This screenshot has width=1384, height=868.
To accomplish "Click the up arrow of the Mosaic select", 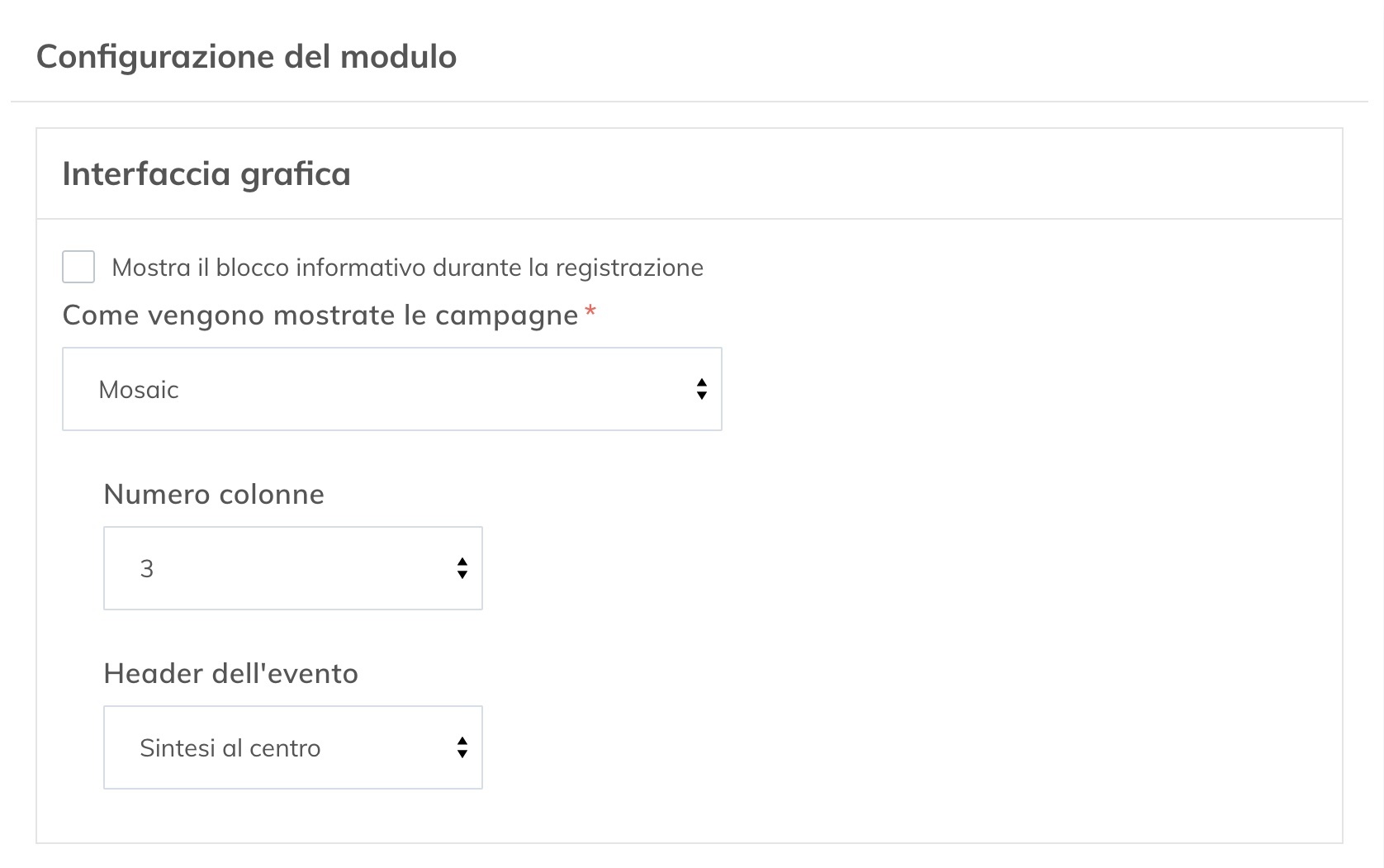I will (701, 383).
